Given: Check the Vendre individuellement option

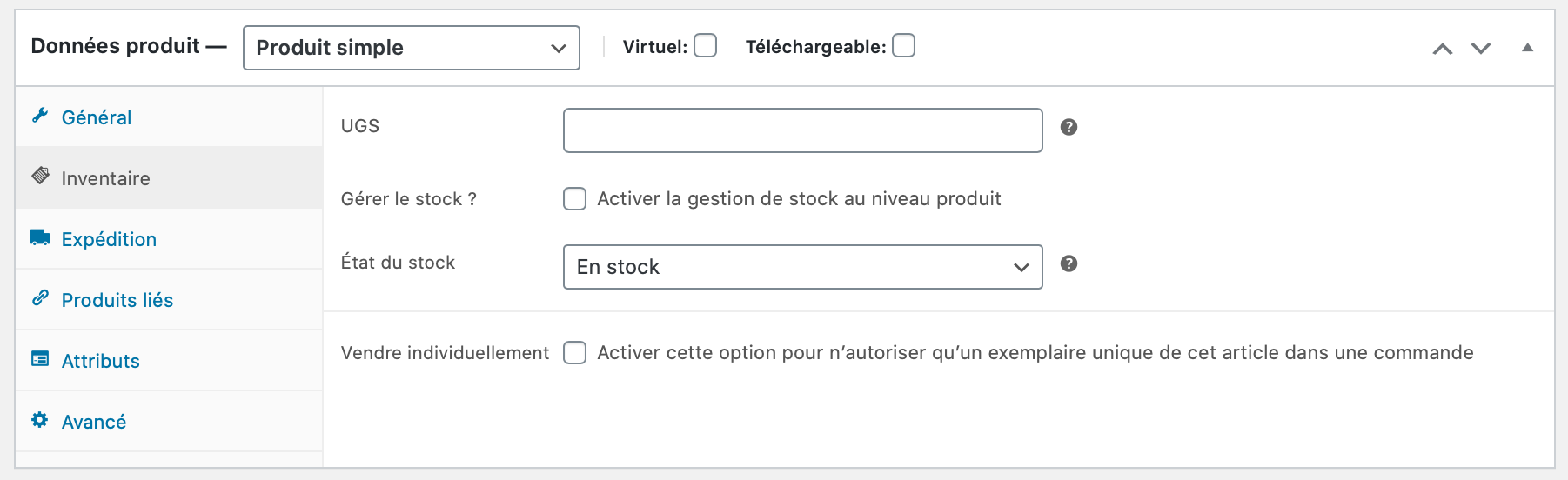Looking at the screenshot, I should (574, 352).
